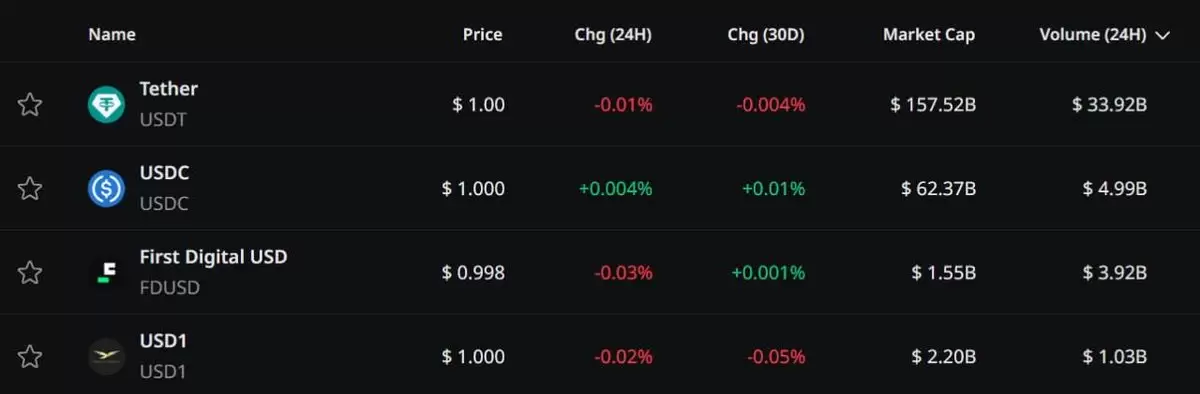Sort by Name column header
This screenshot has height=394, width=1200.
(112, 35)
